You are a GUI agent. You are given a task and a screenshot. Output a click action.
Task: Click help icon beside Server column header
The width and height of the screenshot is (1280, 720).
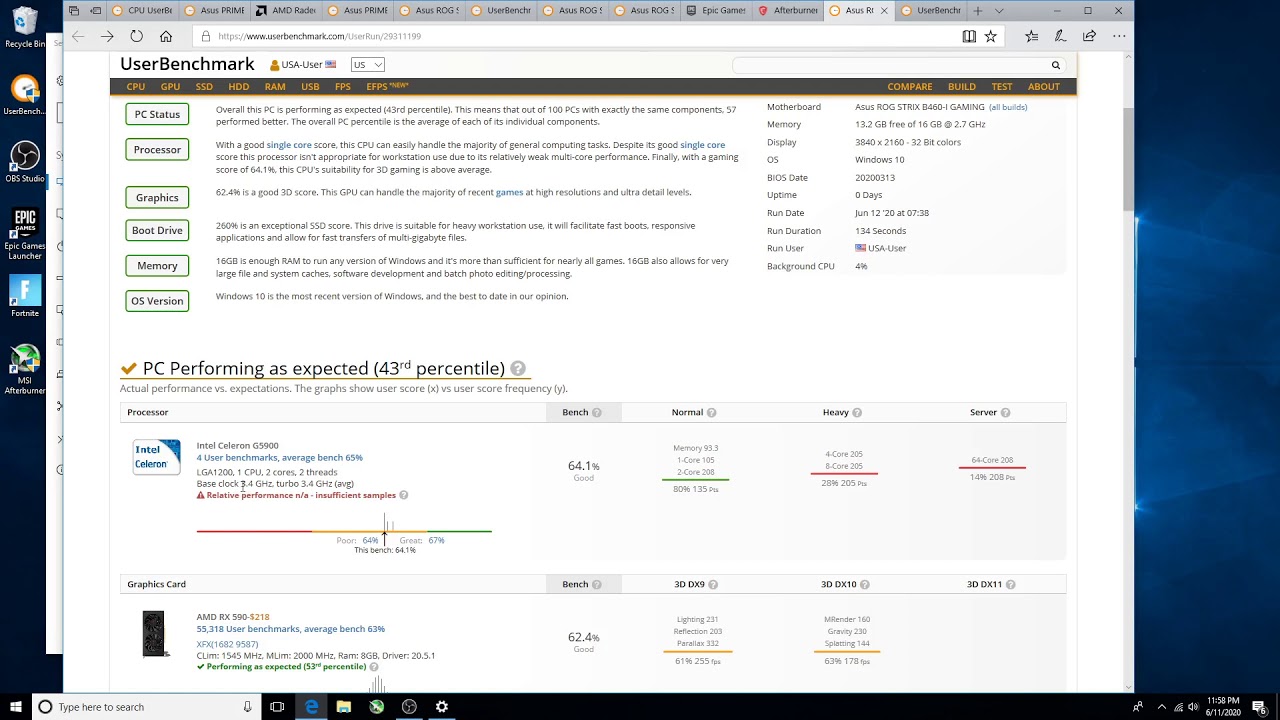click(x=1005, y=412)
